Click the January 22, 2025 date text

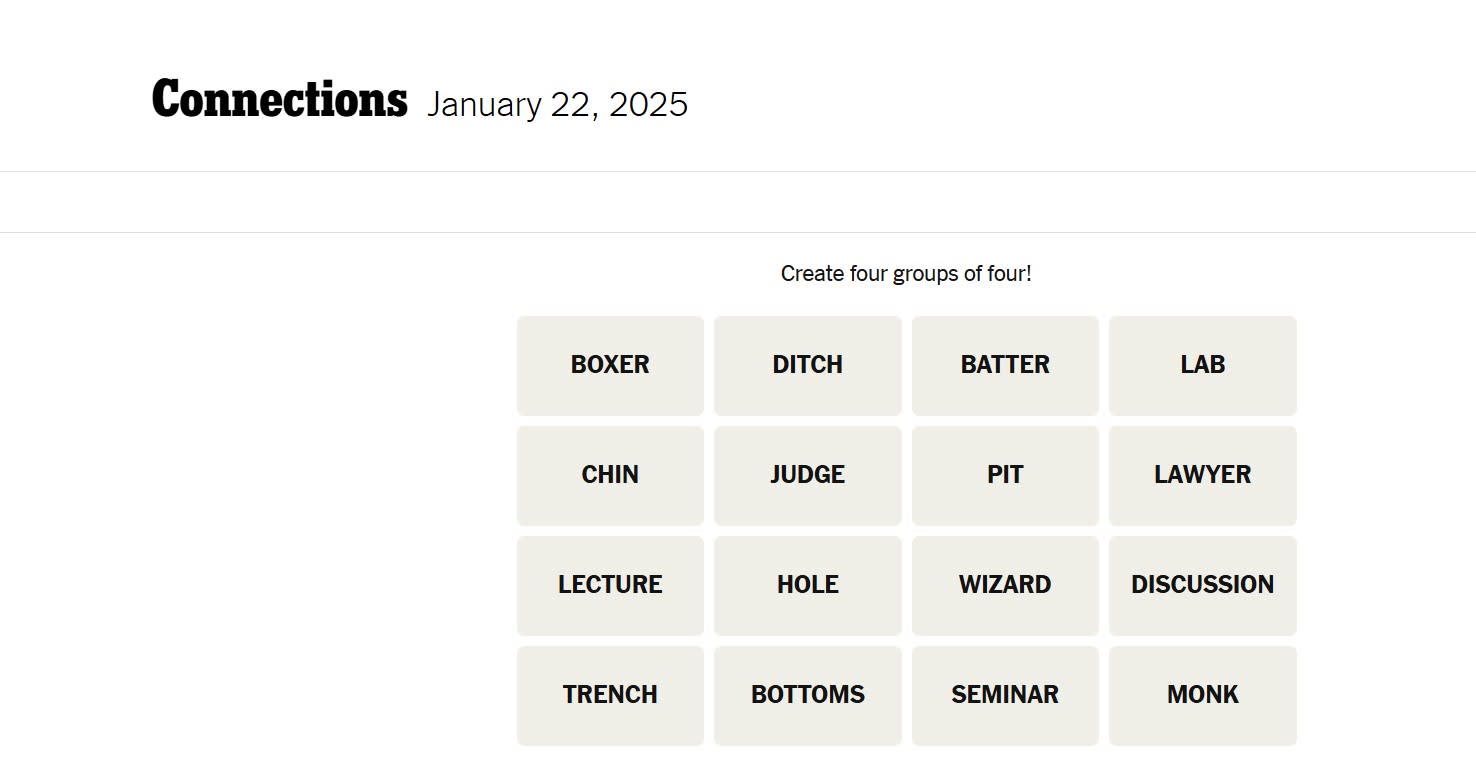[558, 103]
